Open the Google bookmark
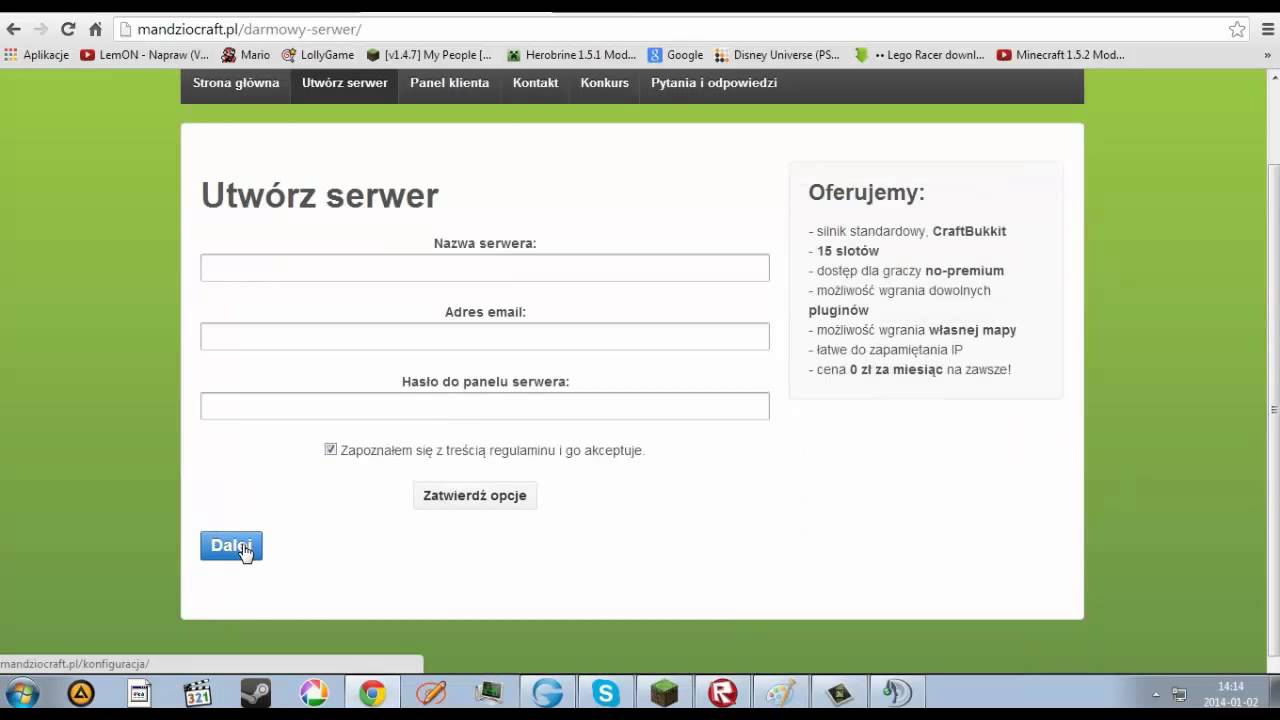 [676, 55]
